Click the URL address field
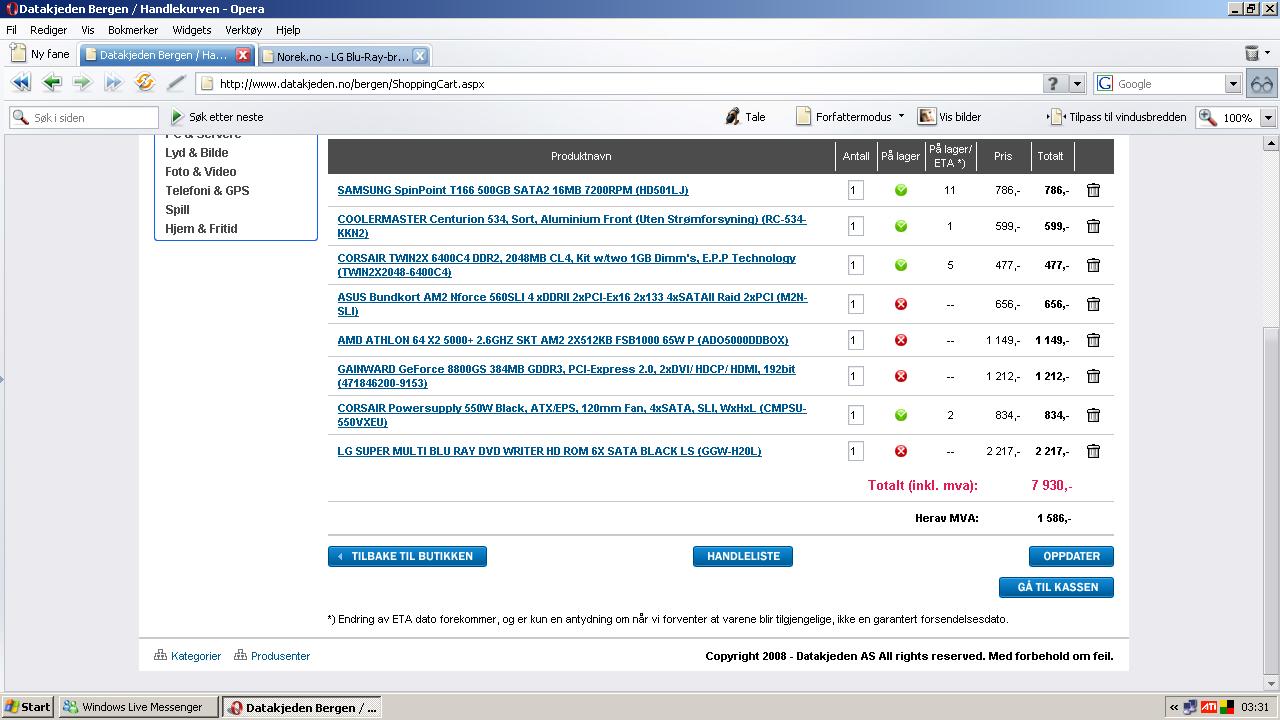 pyautogui.click(x=620, y=84)
